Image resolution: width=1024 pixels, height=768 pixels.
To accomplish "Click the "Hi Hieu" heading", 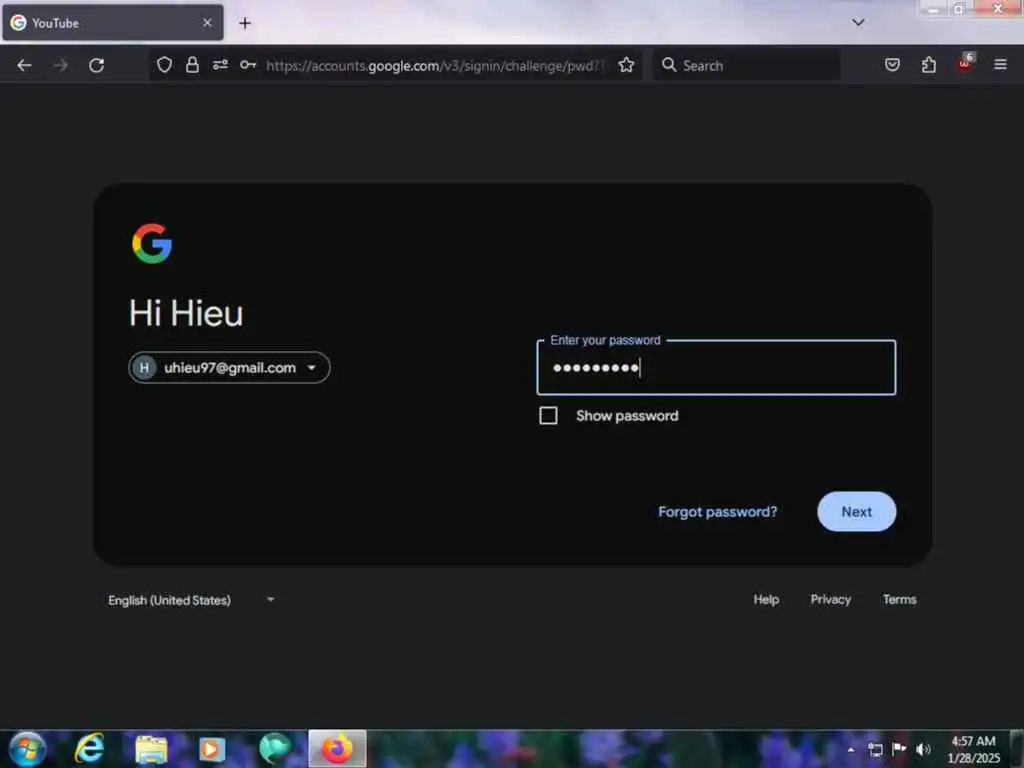I will tap(186, 313).
